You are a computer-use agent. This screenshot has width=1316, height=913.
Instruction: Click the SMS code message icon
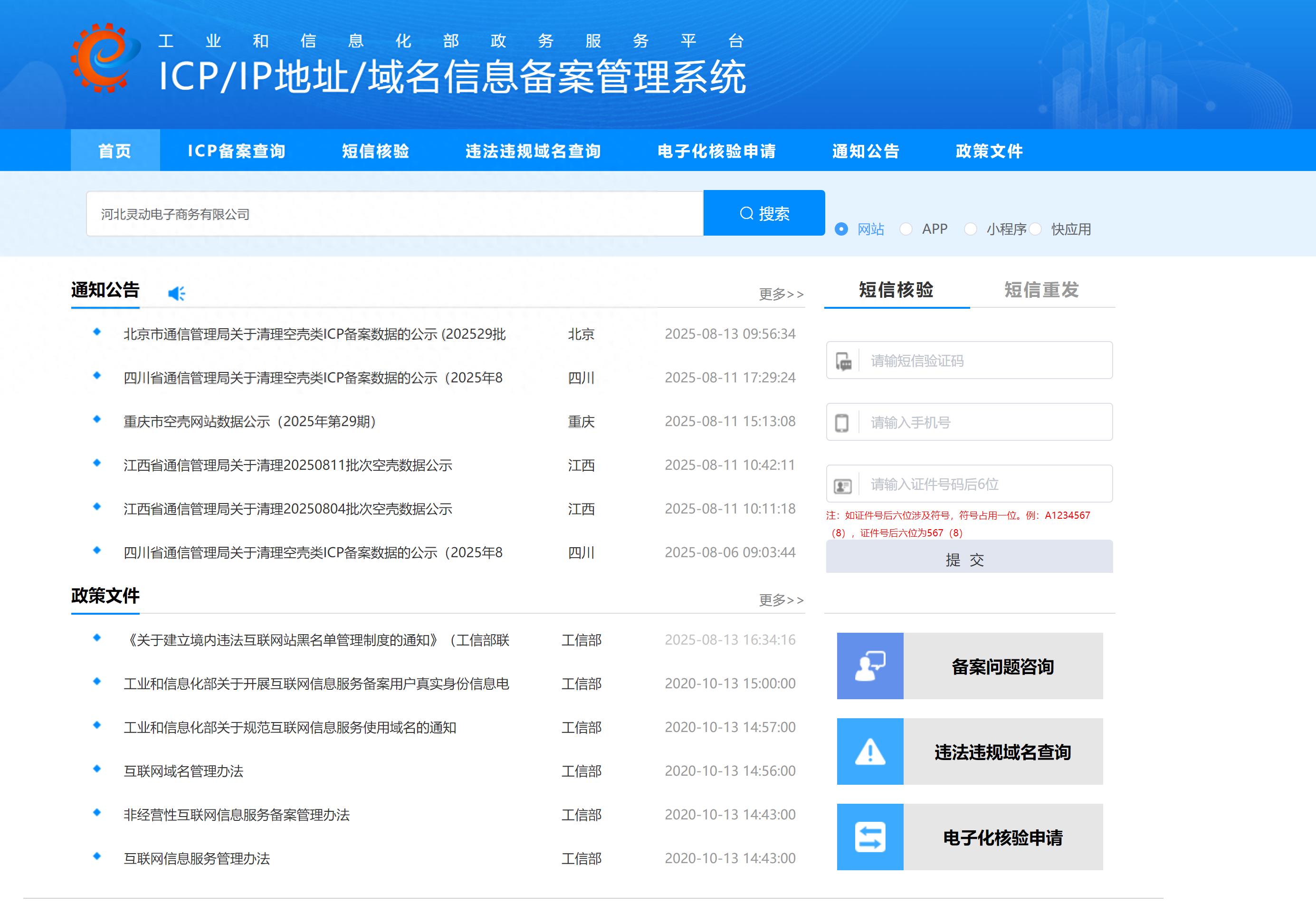[843, 361]
